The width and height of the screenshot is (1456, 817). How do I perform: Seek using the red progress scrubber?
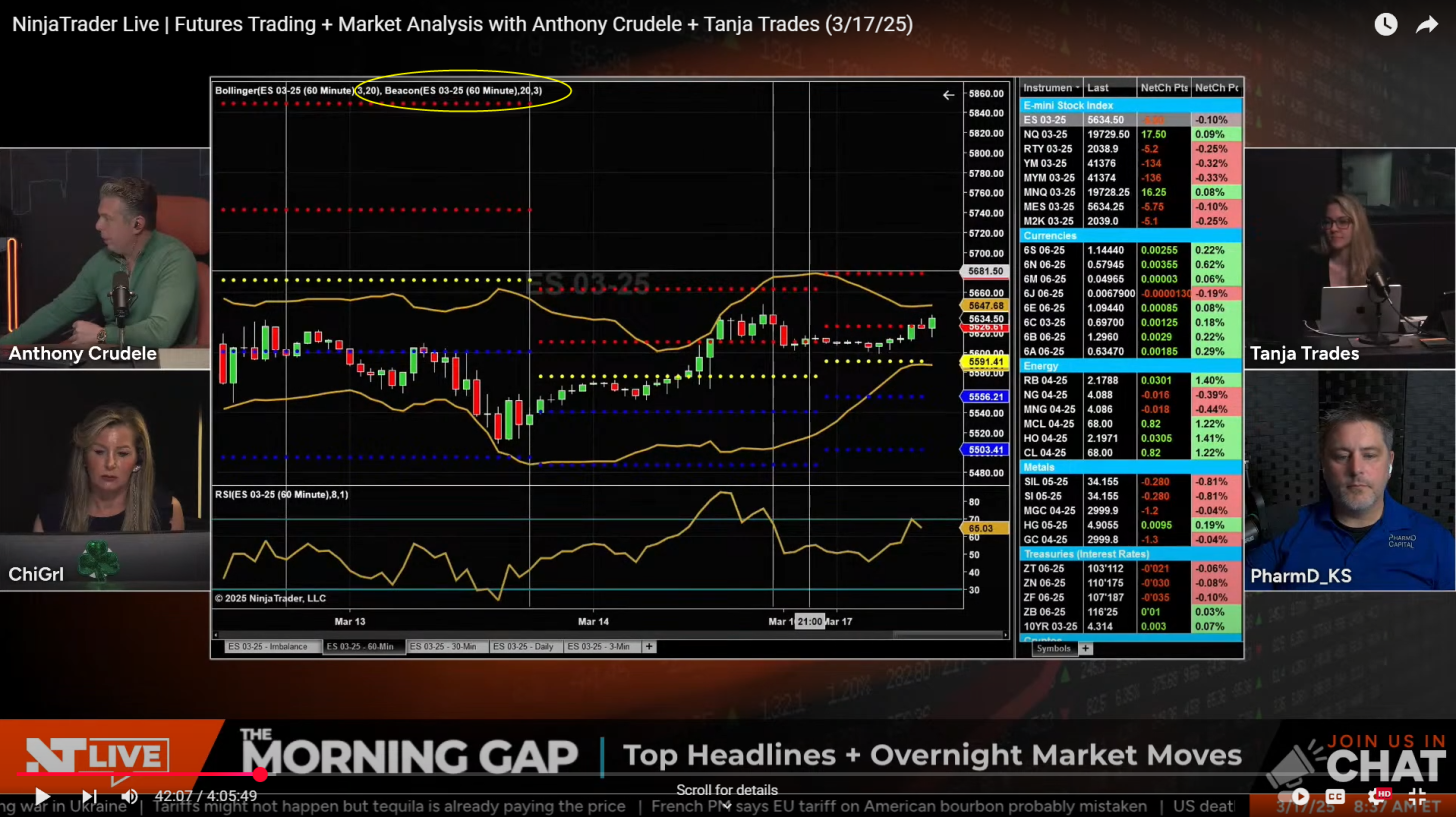[260, 774]
